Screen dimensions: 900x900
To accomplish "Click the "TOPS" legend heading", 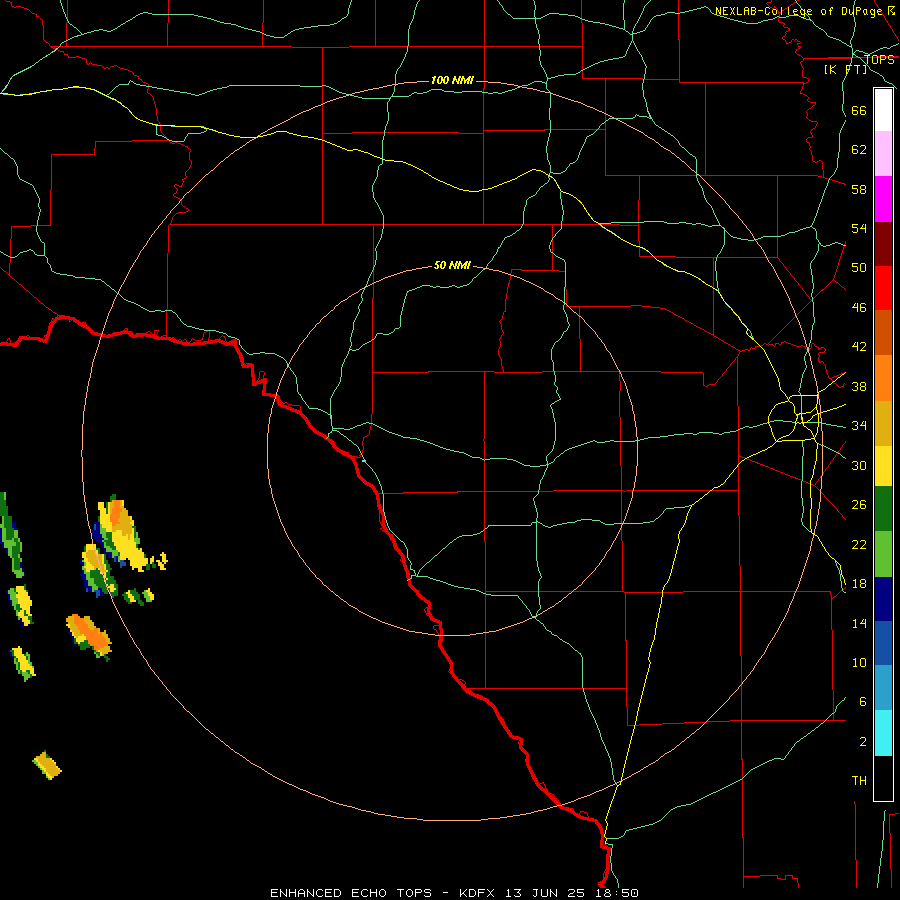I will coord(879,59).
